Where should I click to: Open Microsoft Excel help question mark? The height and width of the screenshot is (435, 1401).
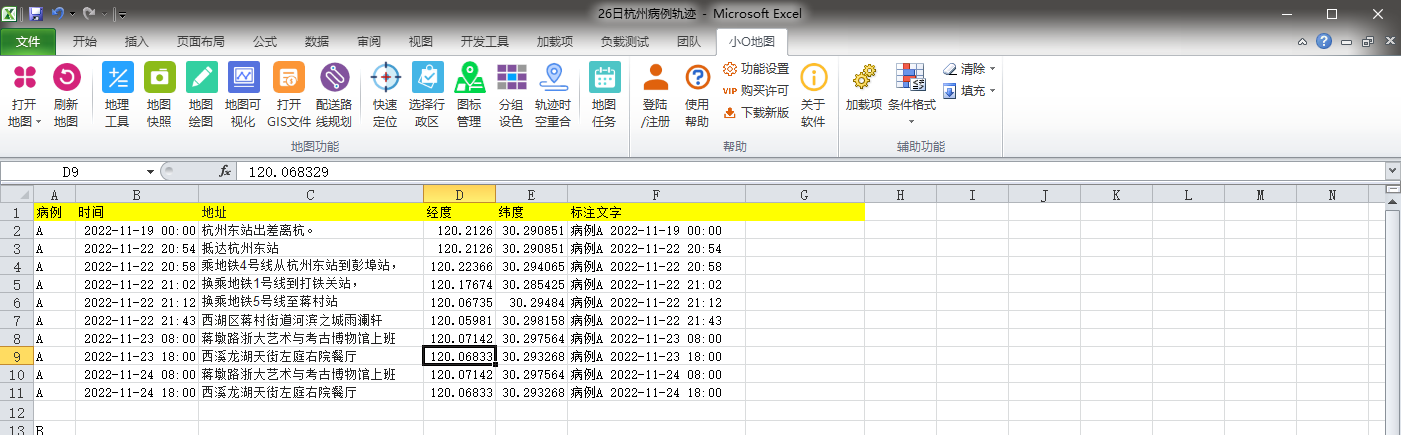tap(1324, 41)
